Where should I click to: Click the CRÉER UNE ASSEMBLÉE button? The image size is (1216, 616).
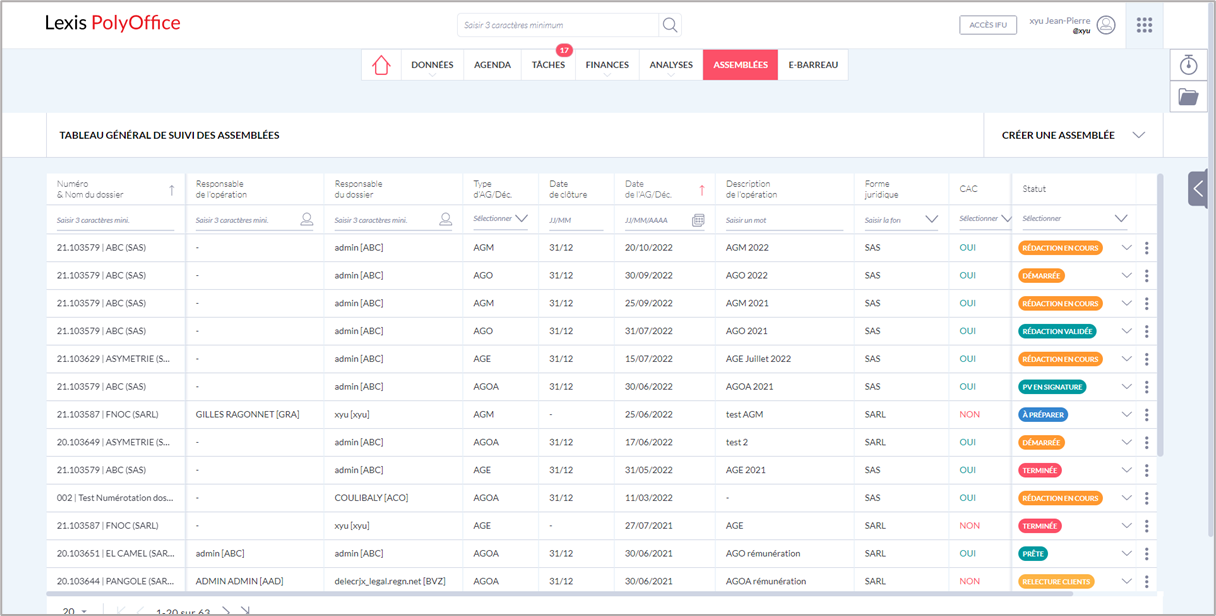click(x=1057, y=135)
